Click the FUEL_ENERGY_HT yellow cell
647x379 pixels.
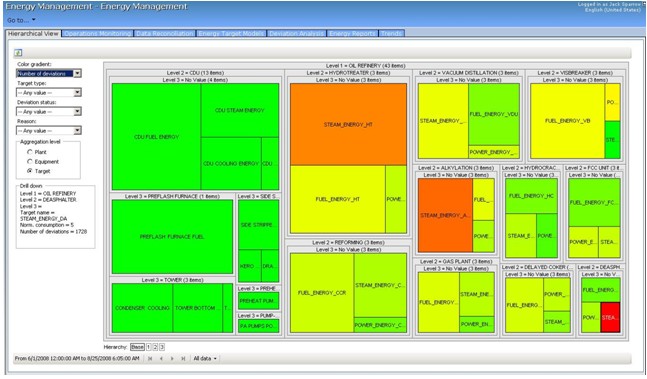tap(338, 199)
